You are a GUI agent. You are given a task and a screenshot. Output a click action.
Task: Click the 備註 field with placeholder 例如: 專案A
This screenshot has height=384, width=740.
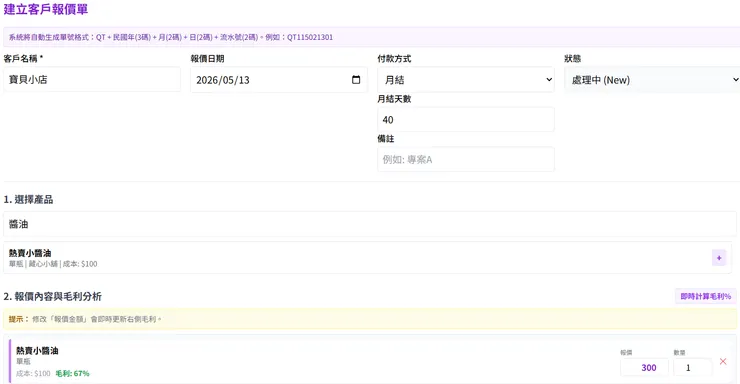coord(466,159)
